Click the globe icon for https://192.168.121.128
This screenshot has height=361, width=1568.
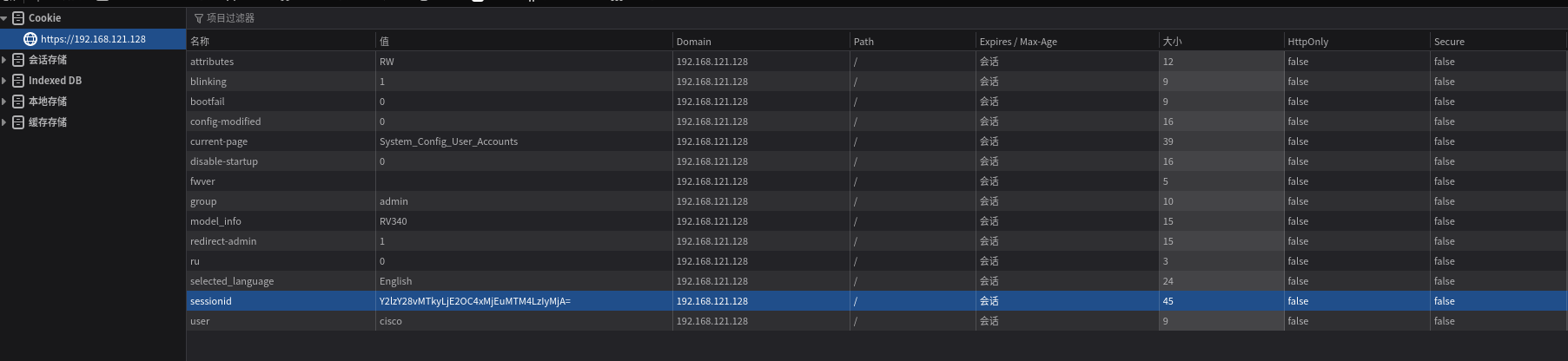(30, 39)
